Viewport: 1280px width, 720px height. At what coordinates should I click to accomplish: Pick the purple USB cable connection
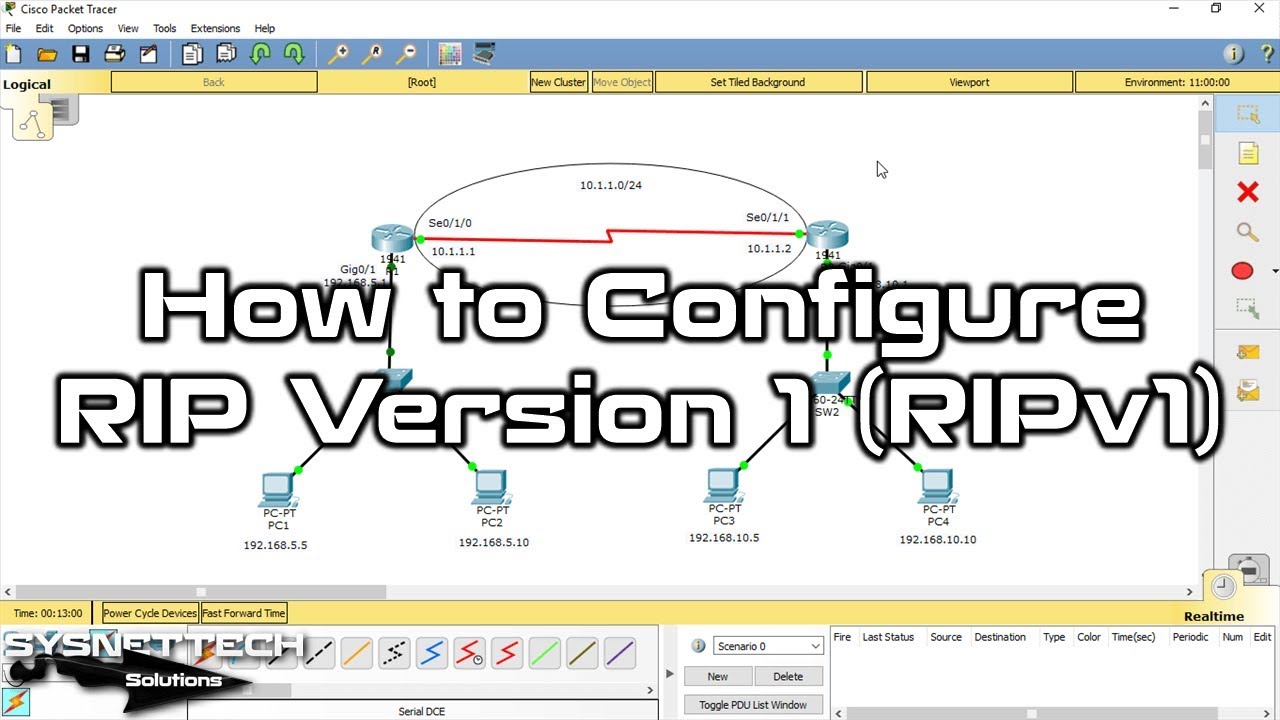pyautogui.click(x=620, y=654)
